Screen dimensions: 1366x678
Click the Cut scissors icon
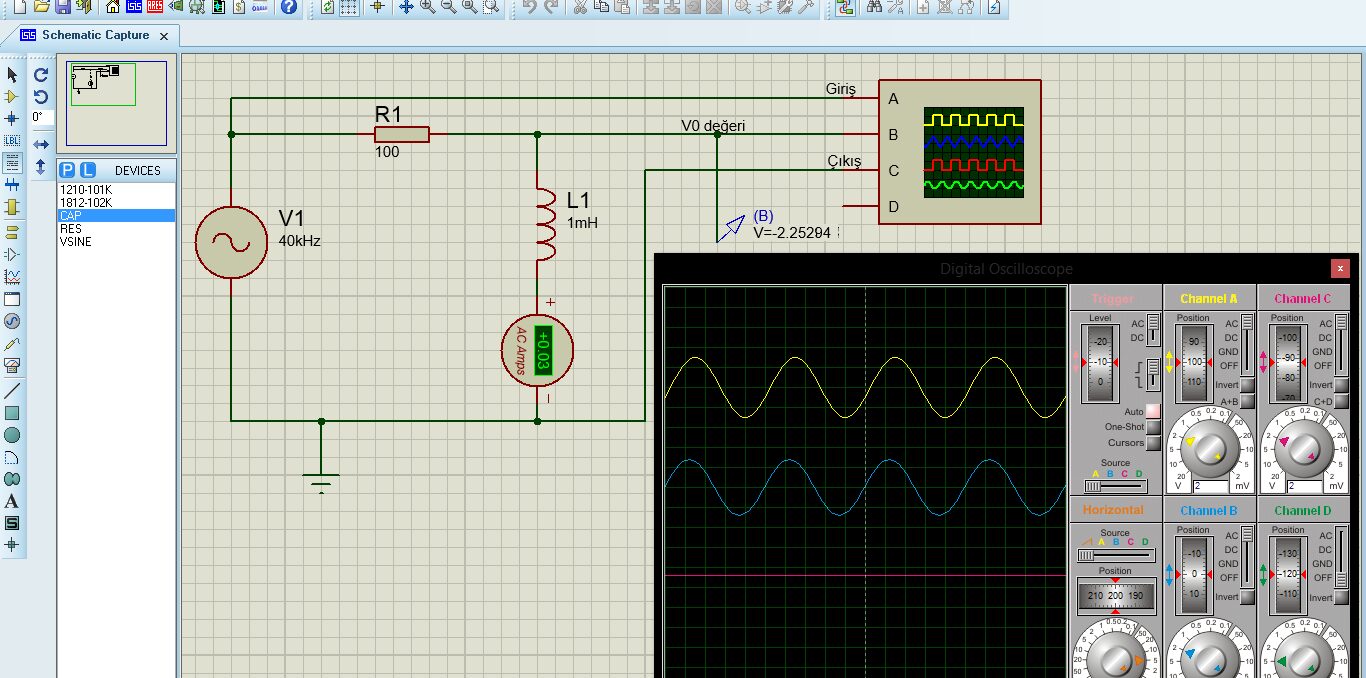tap(580, 7)
